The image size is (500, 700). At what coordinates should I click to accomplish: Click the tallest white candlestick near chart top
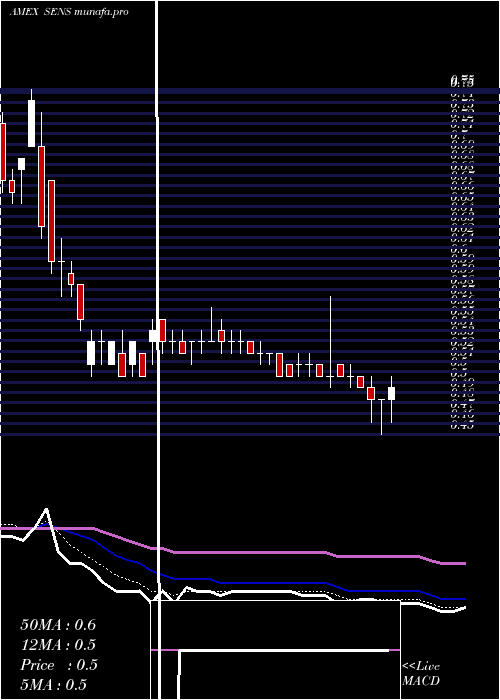point(31,123)
